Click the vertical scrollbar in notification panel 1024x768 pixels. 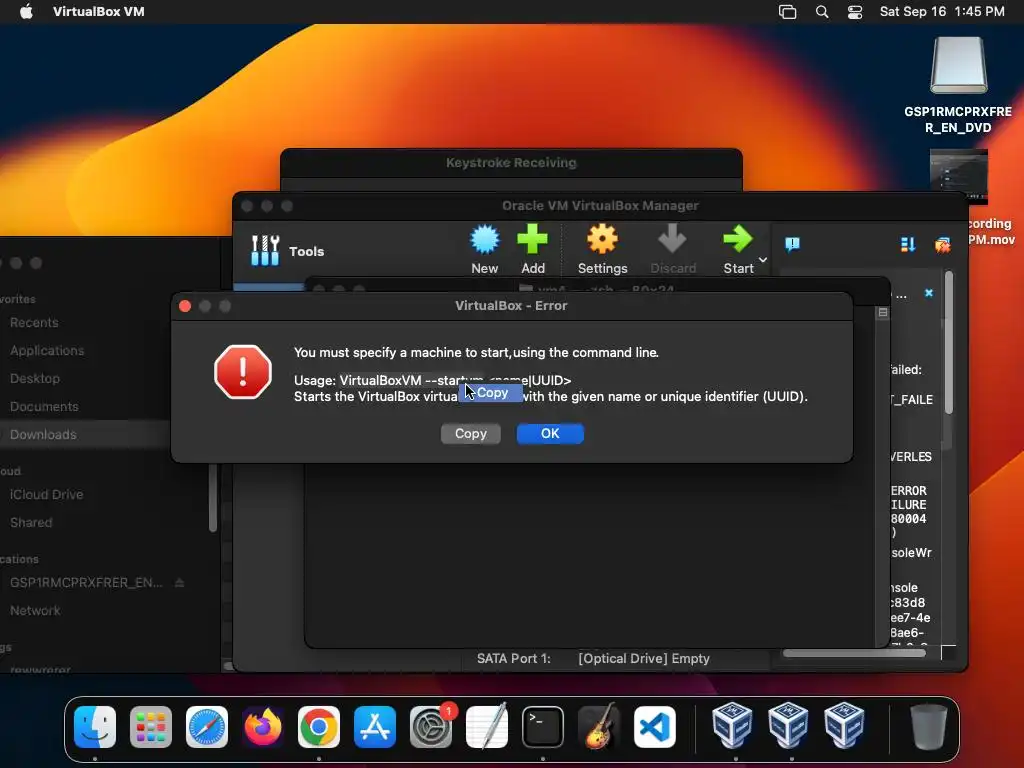point(948,342)
